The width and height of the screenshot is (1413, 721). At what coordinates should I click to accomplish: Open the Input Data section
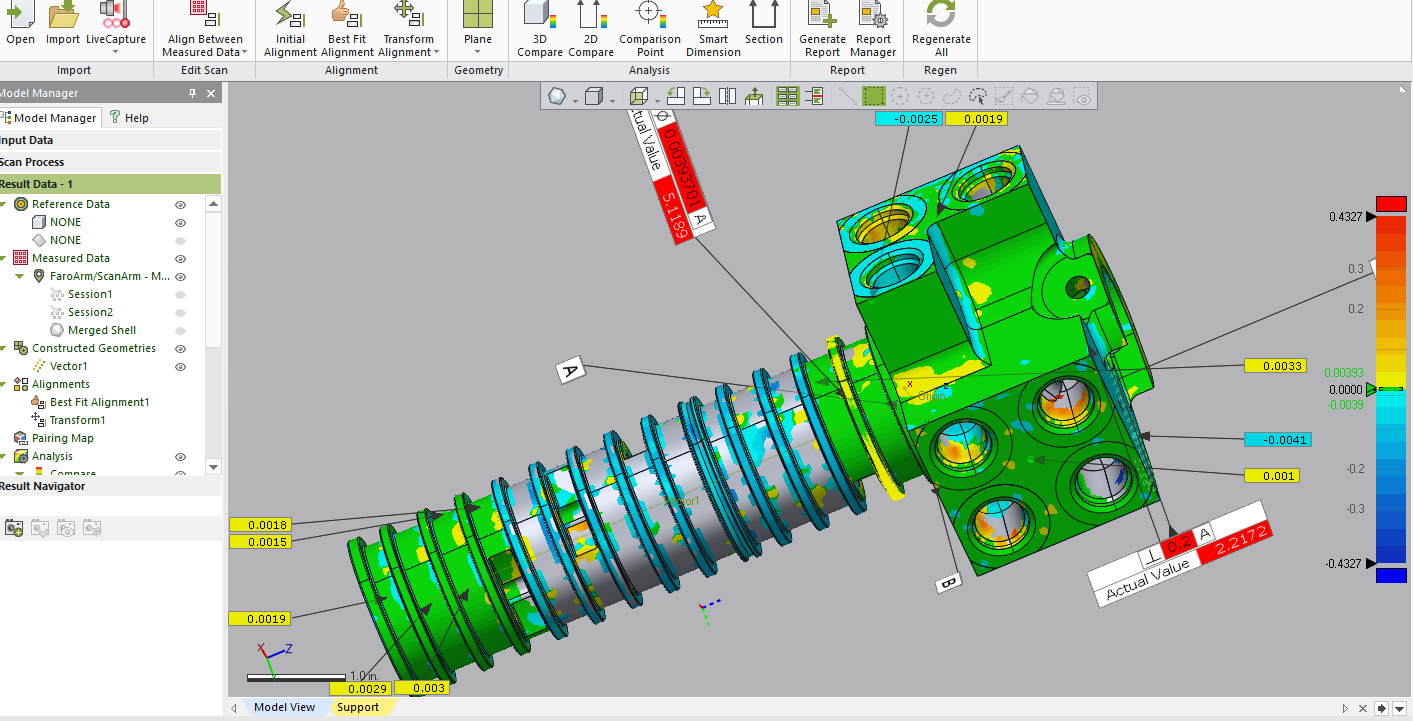[x=110, y=140]
